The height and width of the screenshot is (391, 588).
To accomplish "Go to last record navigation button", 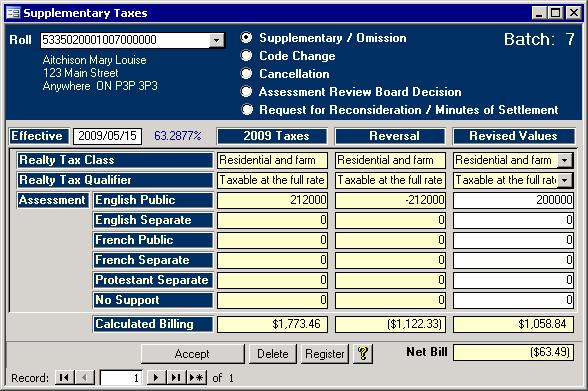I will click(176, 378).
